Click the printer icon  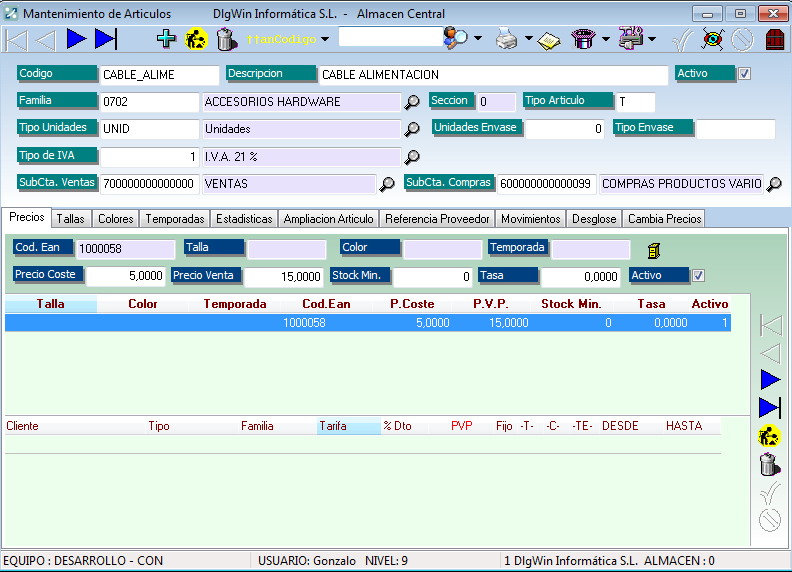click(507, 38)
